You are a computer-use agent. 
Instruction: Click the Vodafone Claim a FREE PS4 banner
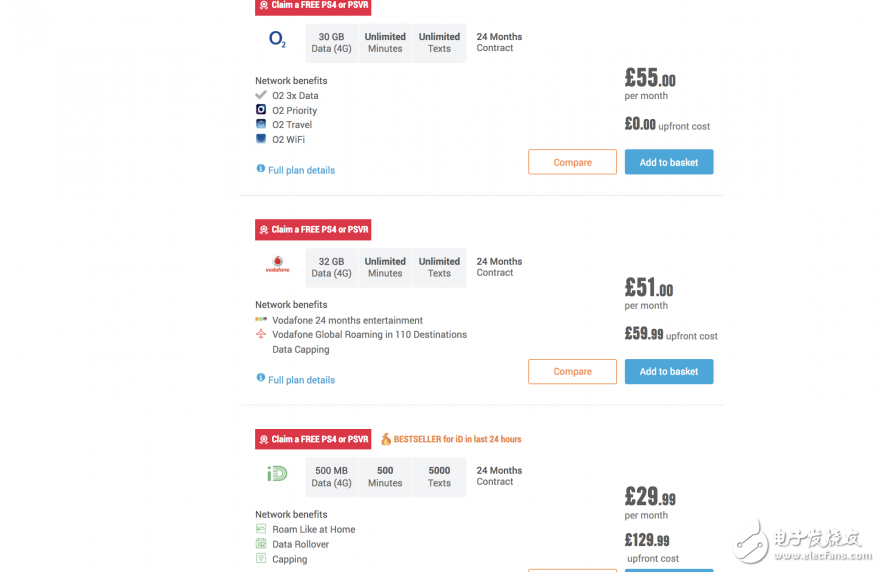pos(313,229)
